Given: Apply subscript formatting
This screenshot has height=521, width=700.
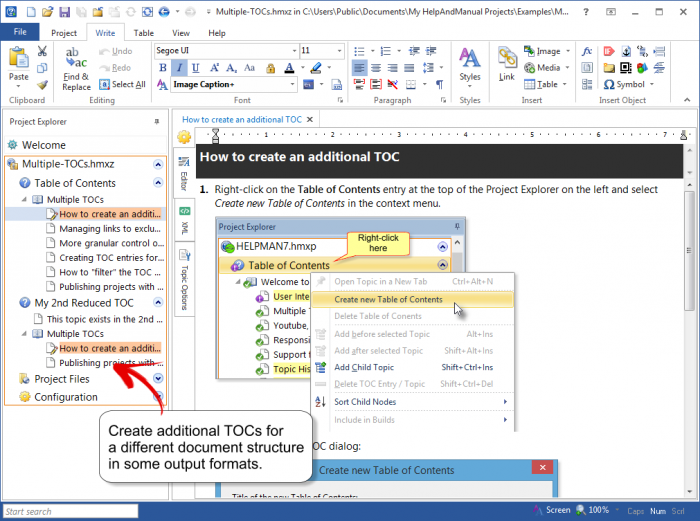Looking at the screenshot, I should 232,68.
